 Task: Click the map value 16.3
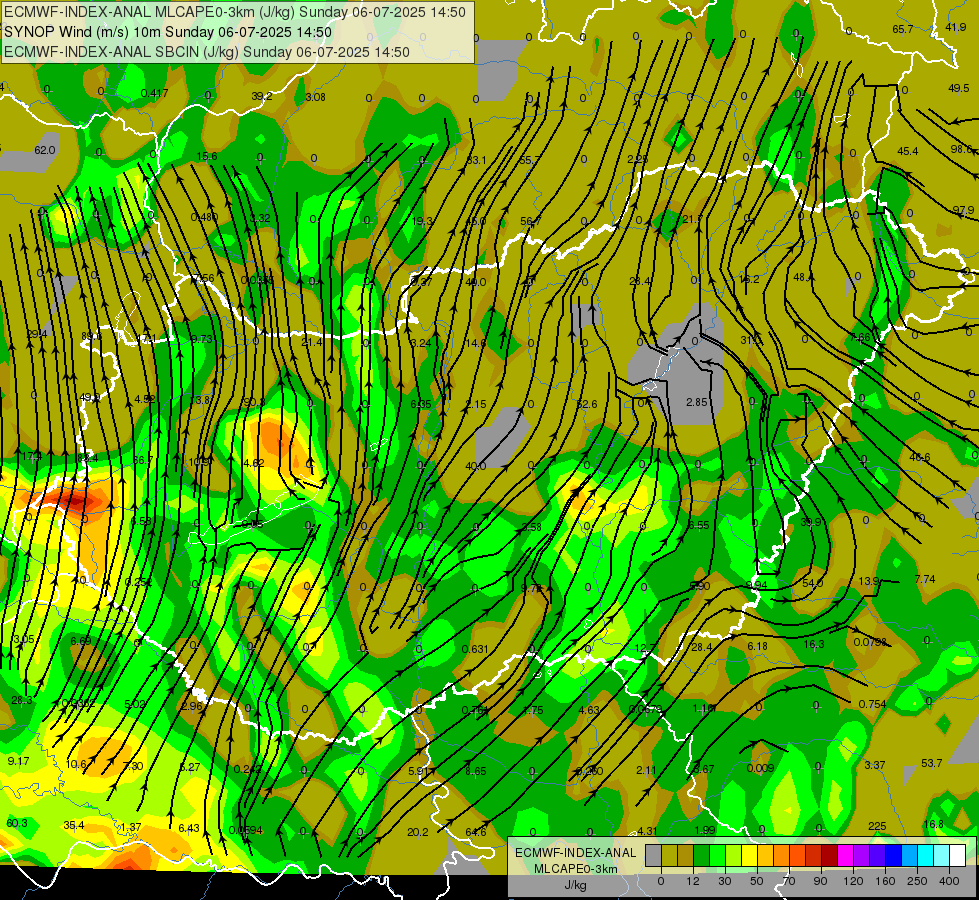coord(814,644)
